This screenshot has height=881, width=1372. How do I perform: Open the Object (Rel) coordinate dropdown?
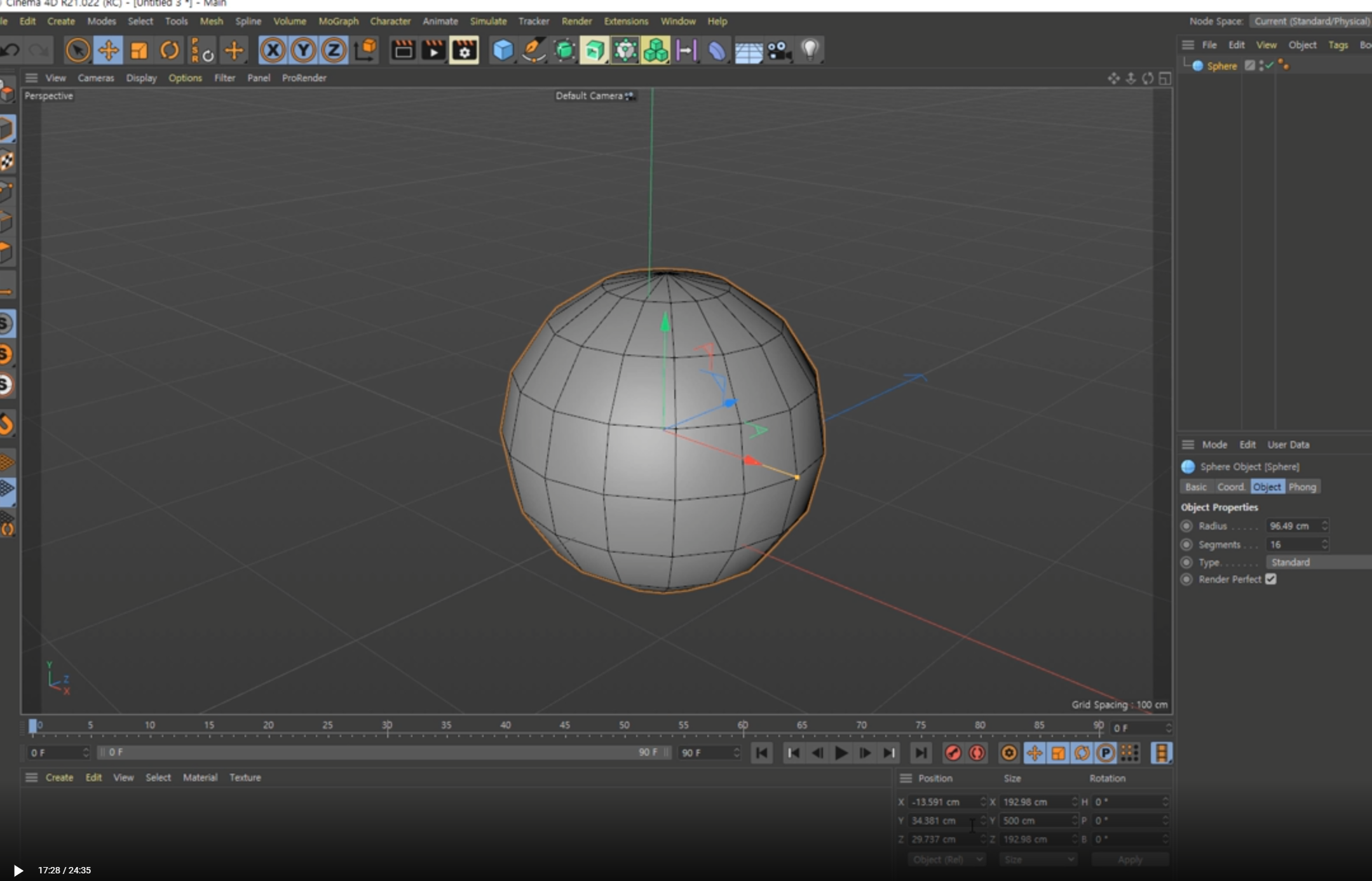[x=946, y=859]
